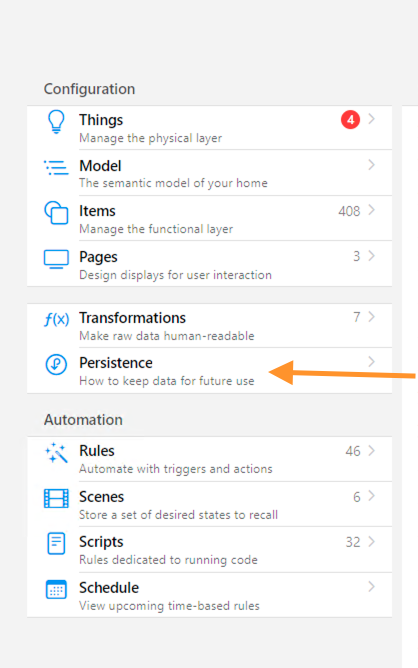
Task: Expand Things using its chevron arrow
Action: 372,119
